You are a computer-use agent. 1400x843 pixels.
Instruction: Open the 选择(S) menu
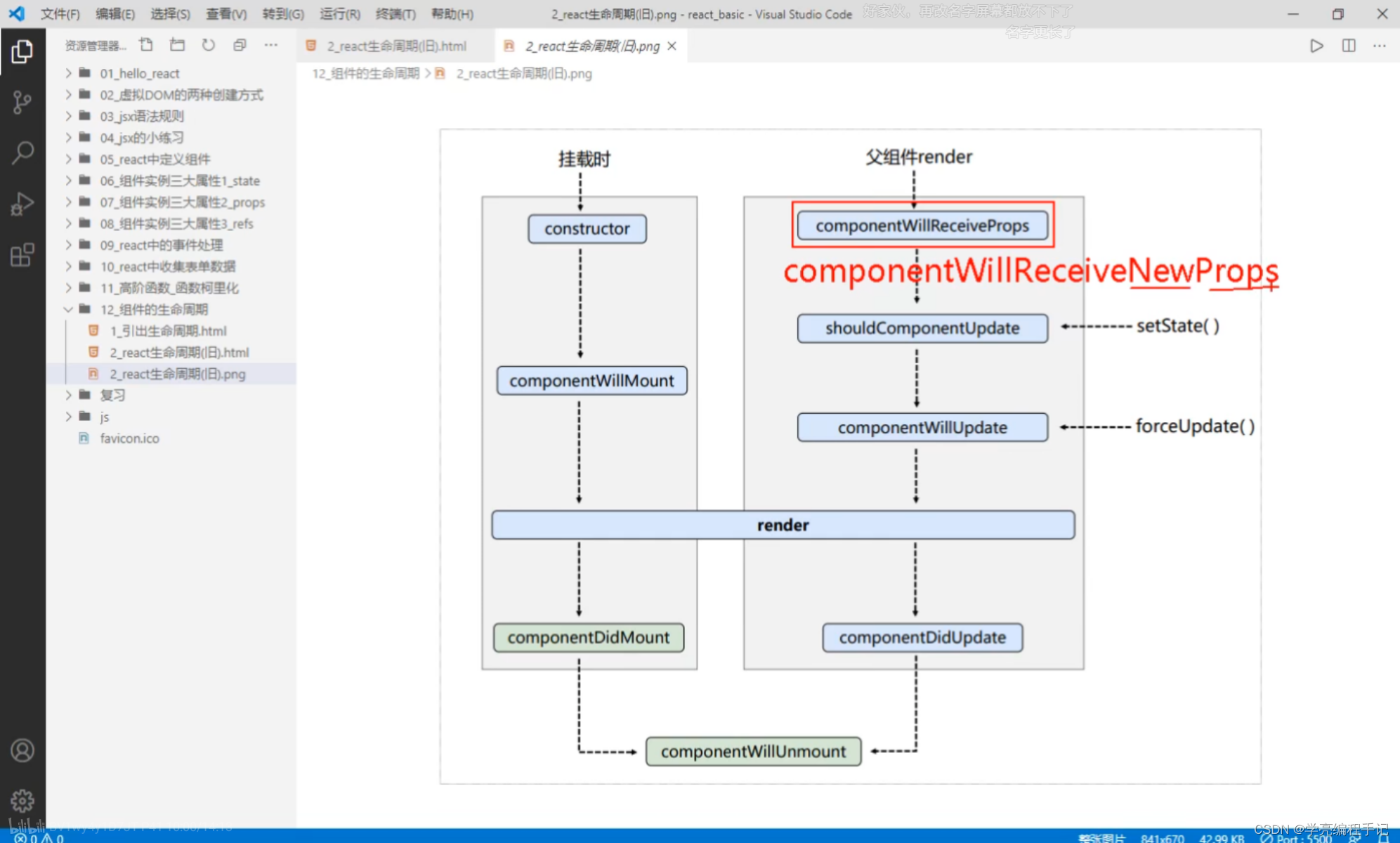point(170,13)
